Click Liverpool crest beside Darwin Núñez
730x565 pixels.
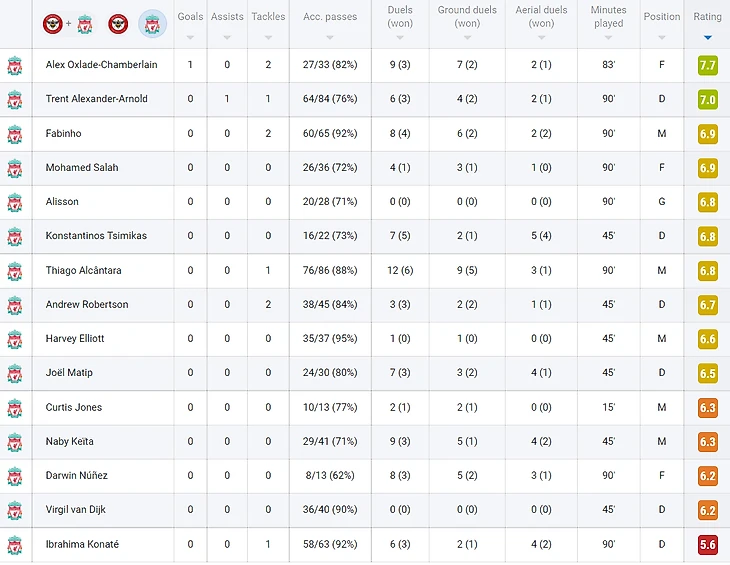pos(14,476)
